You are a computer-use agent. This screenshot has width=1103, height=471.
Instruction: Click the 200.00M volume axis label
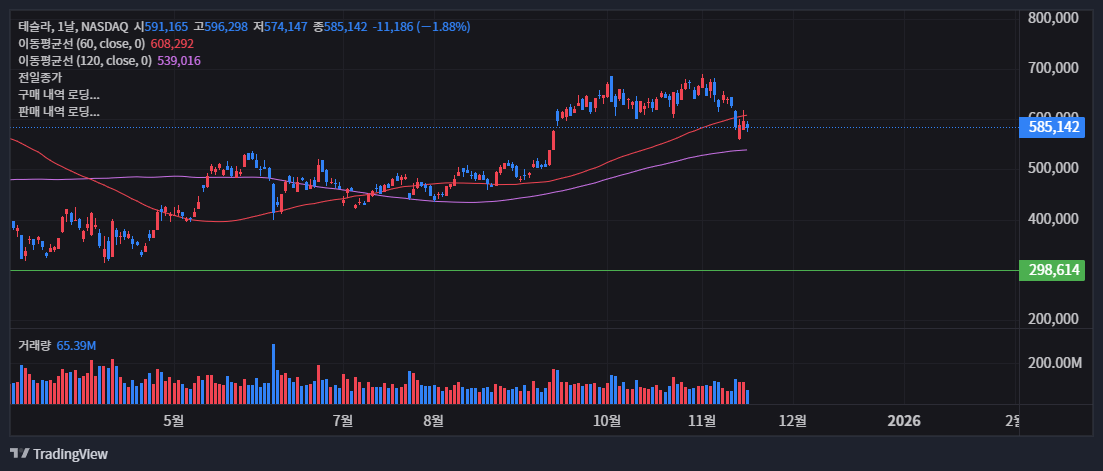pyautogui.click(x=1055, y=362)
